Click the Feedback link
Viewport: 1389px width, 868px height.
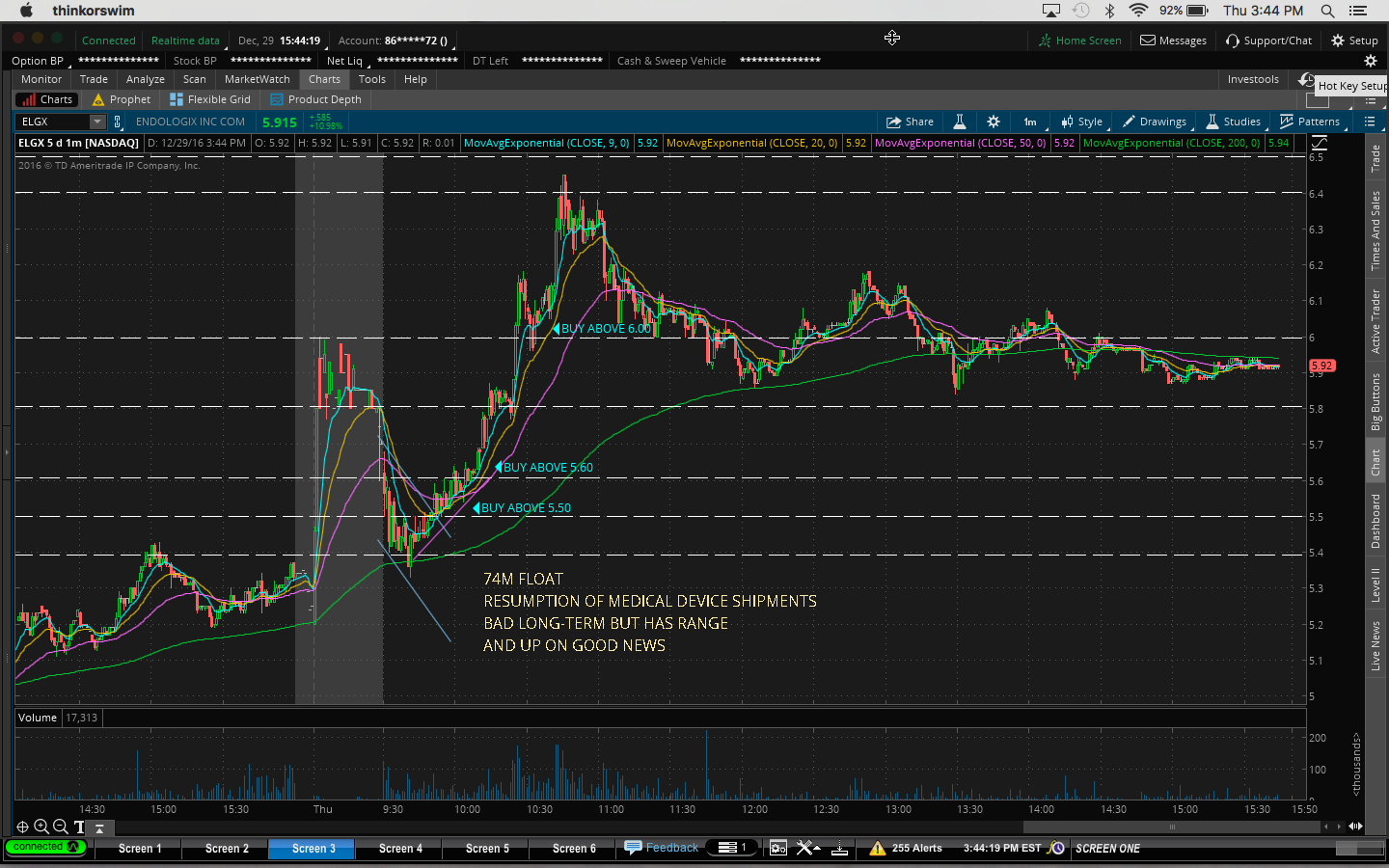(662, 848)
